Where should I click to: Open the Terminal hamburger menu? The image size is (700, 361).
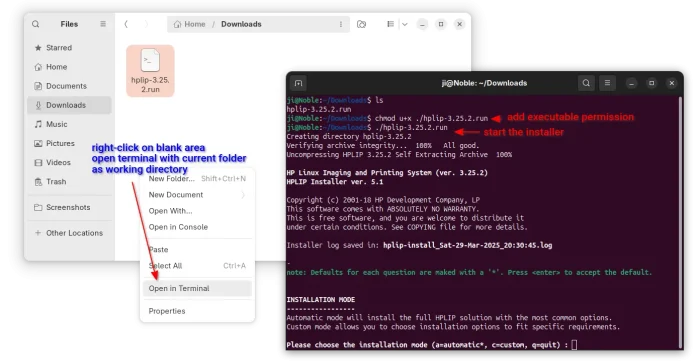[607, 83]
